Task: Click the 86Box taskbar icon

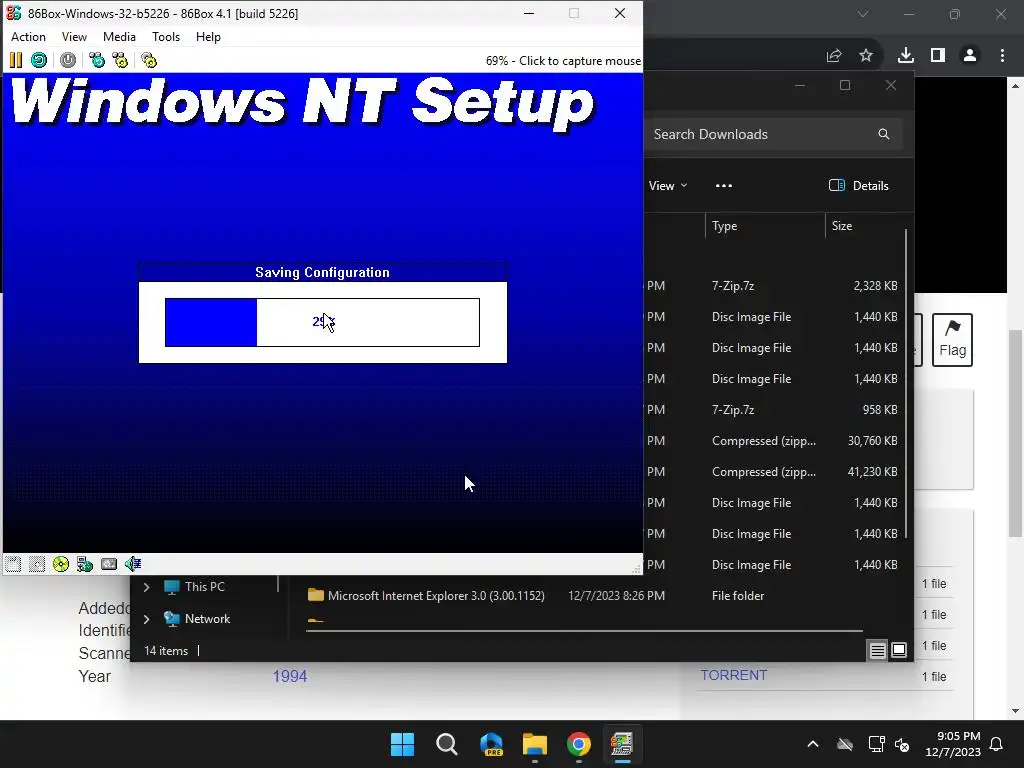Action: pos(622,744)
